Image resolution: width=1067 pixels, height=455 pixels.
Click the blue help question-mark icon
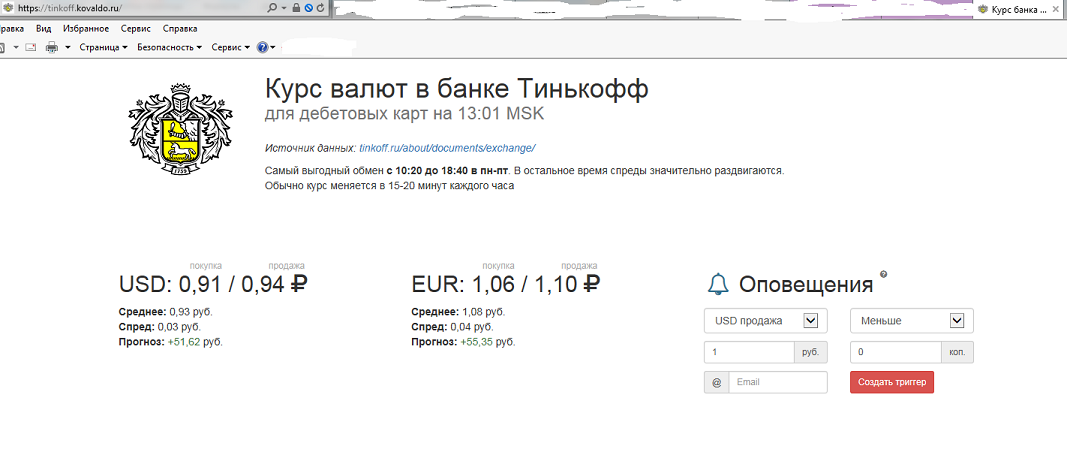pyautogui.click(x=262, y=48)
